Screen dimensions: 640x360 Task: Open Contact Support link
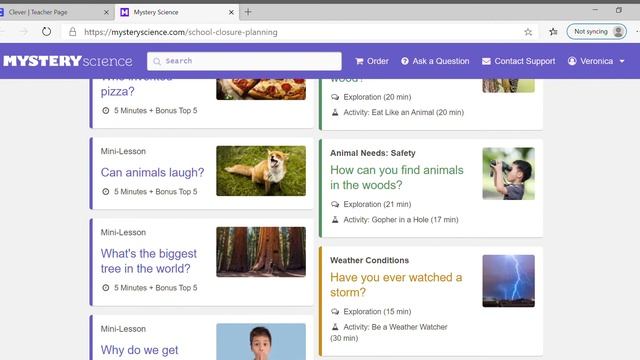tap(518, 61)
